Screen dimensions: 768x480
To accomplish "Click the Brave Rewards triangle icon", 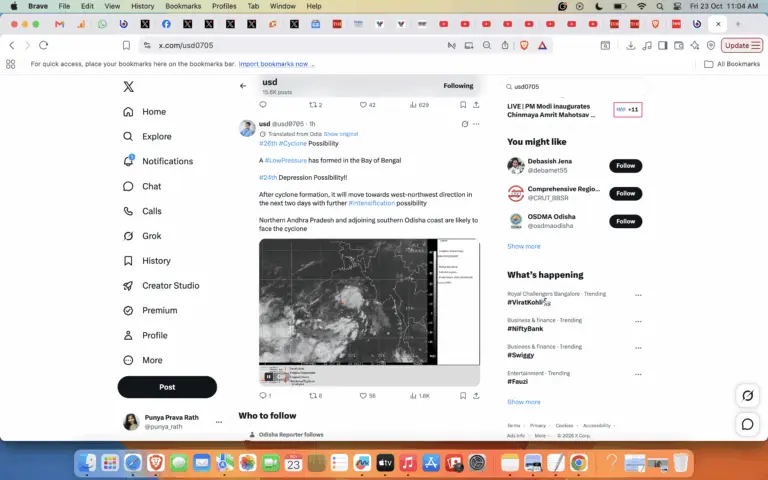I will pos(542,46).
